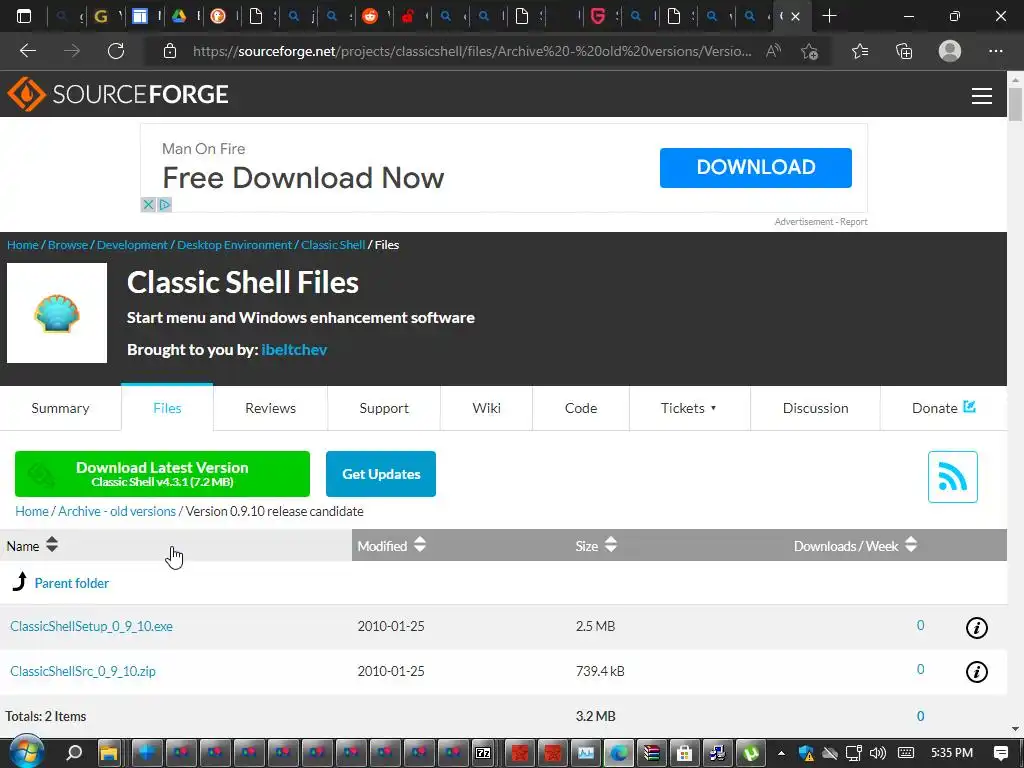This screenshot has height=768, width=1024.
Task: Download ClassicShellSrc_0_9_10.zip
Action: pyautogui.click(x=83, y=671)
